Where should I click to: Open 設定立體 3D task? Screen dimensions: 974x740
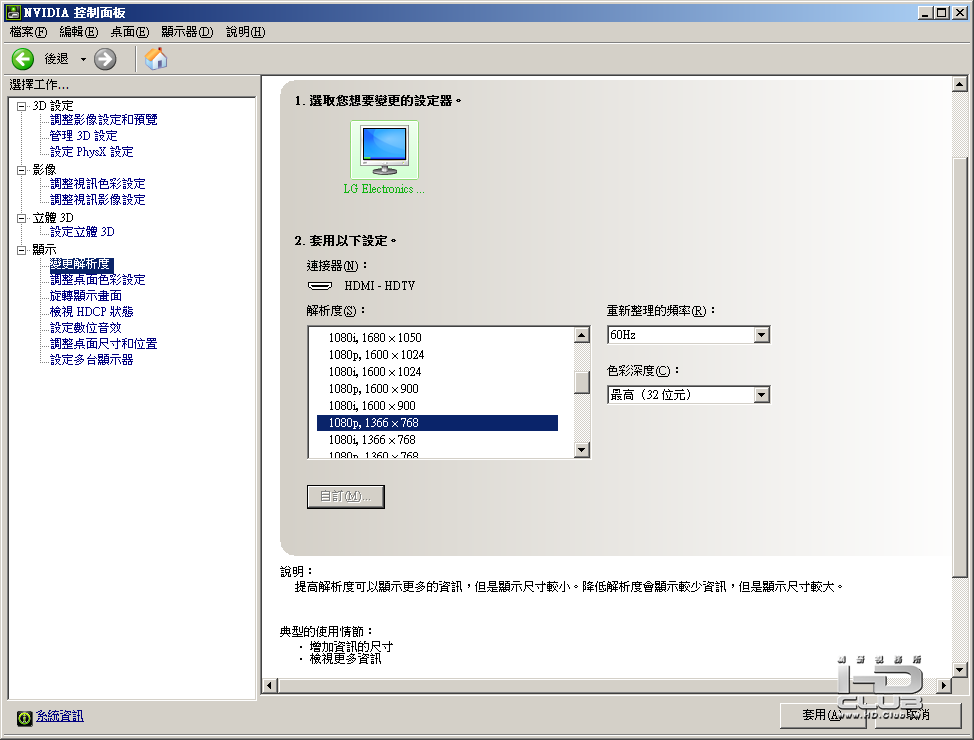pos(82,232)
